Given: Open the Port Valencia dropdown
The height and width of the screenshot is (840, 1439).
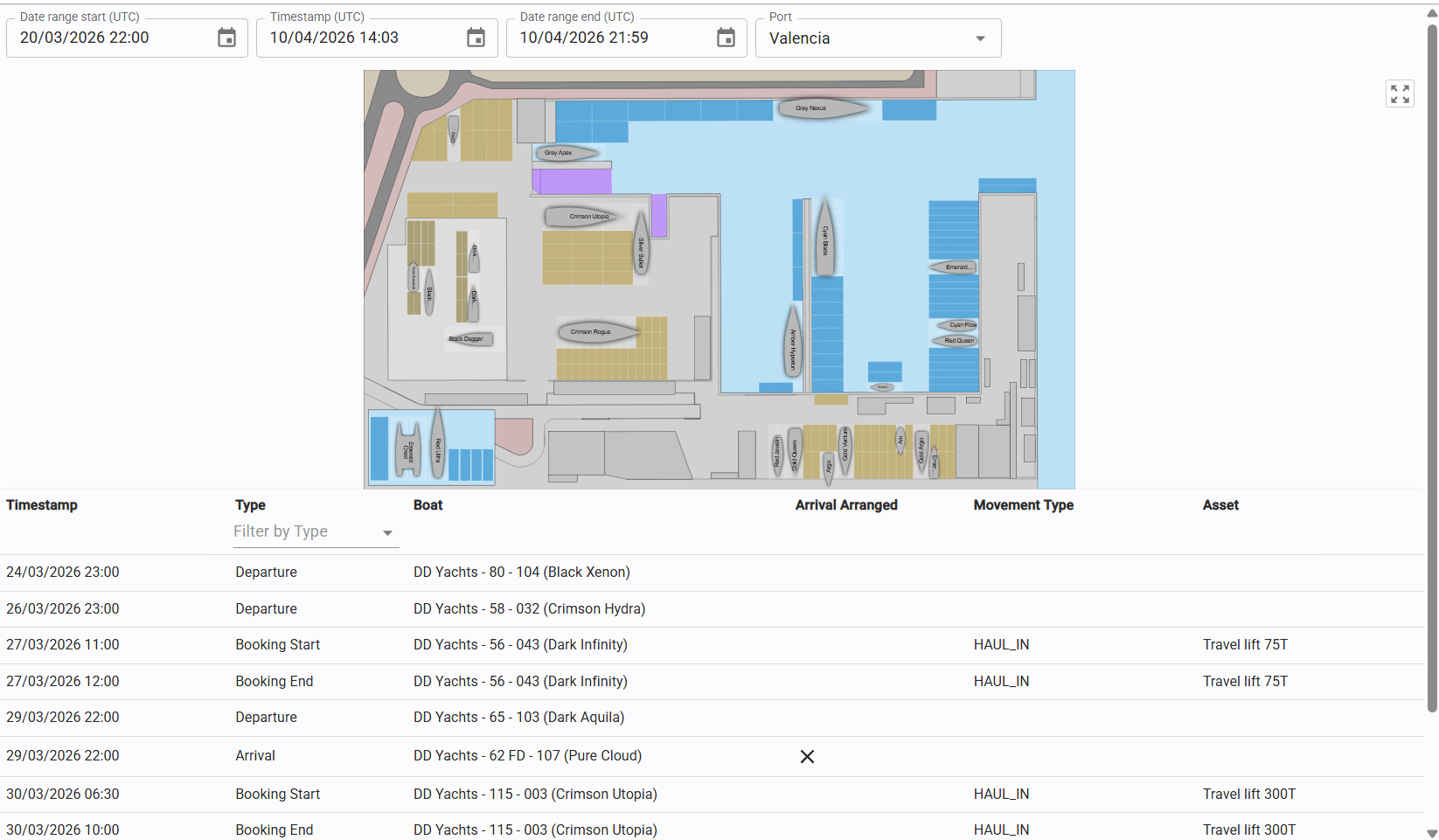Looking at the screenshot, I should (x=878, y=38).
